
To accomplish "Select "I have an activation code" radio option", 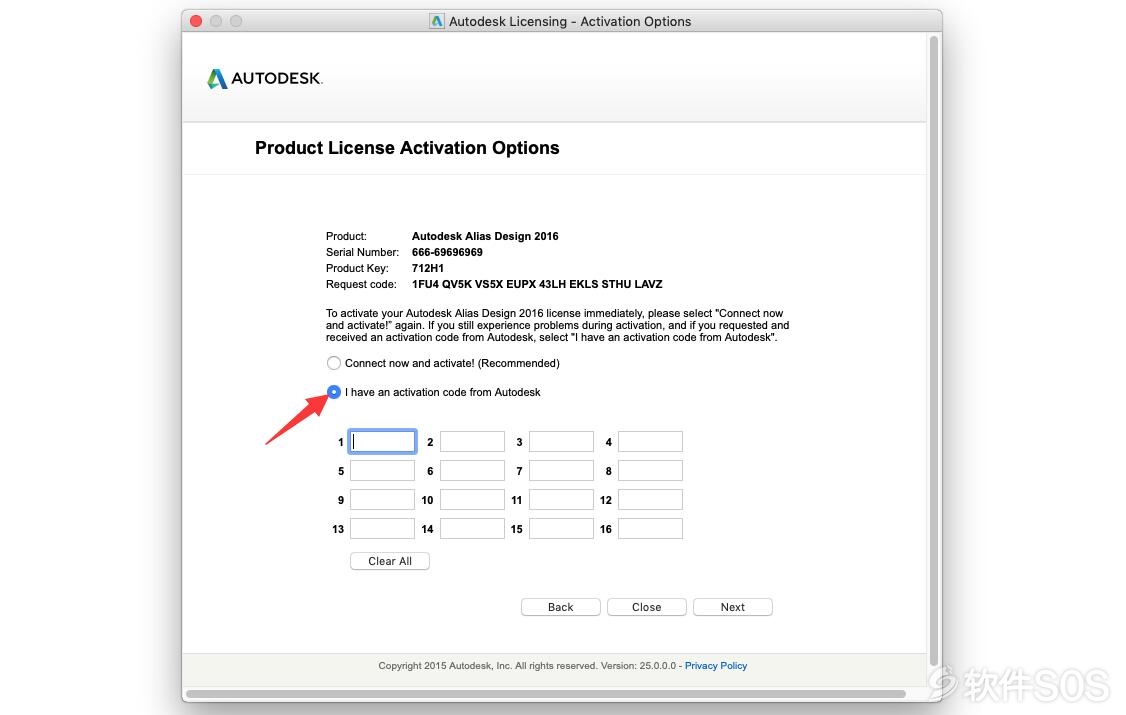I will click(x=333, y=392).
